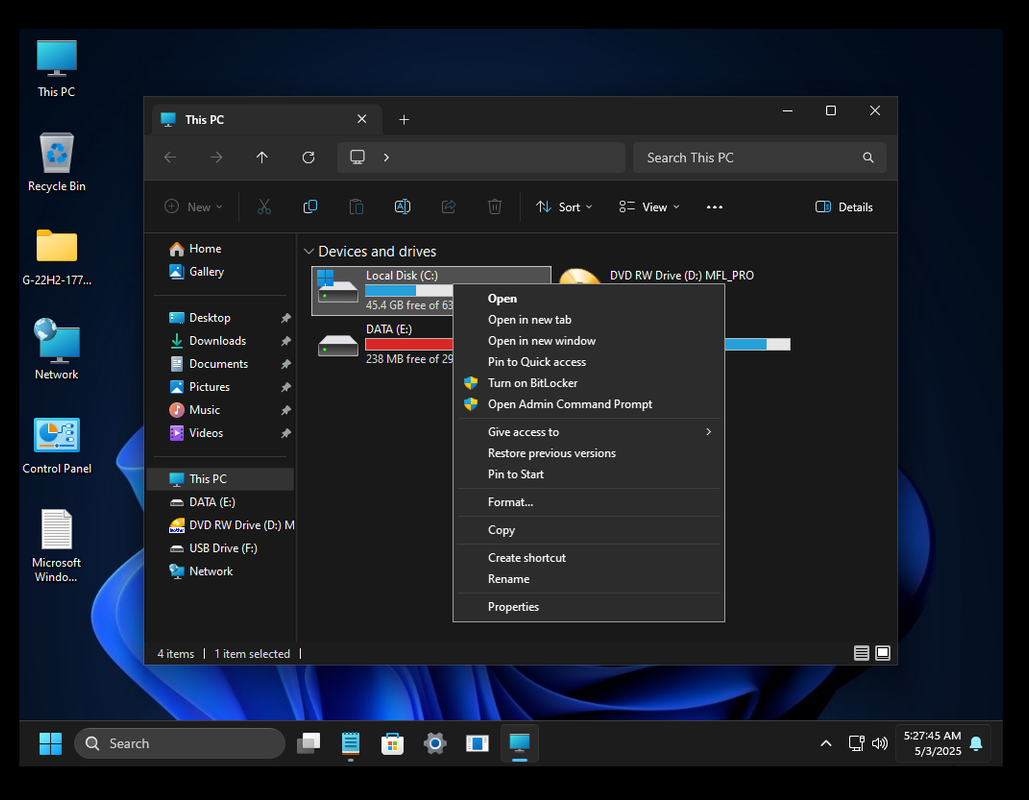Switch to large tiles view icon in status bar
Image resolution: width=1029 pixels, height=800 pixels.
coord(883,653)
